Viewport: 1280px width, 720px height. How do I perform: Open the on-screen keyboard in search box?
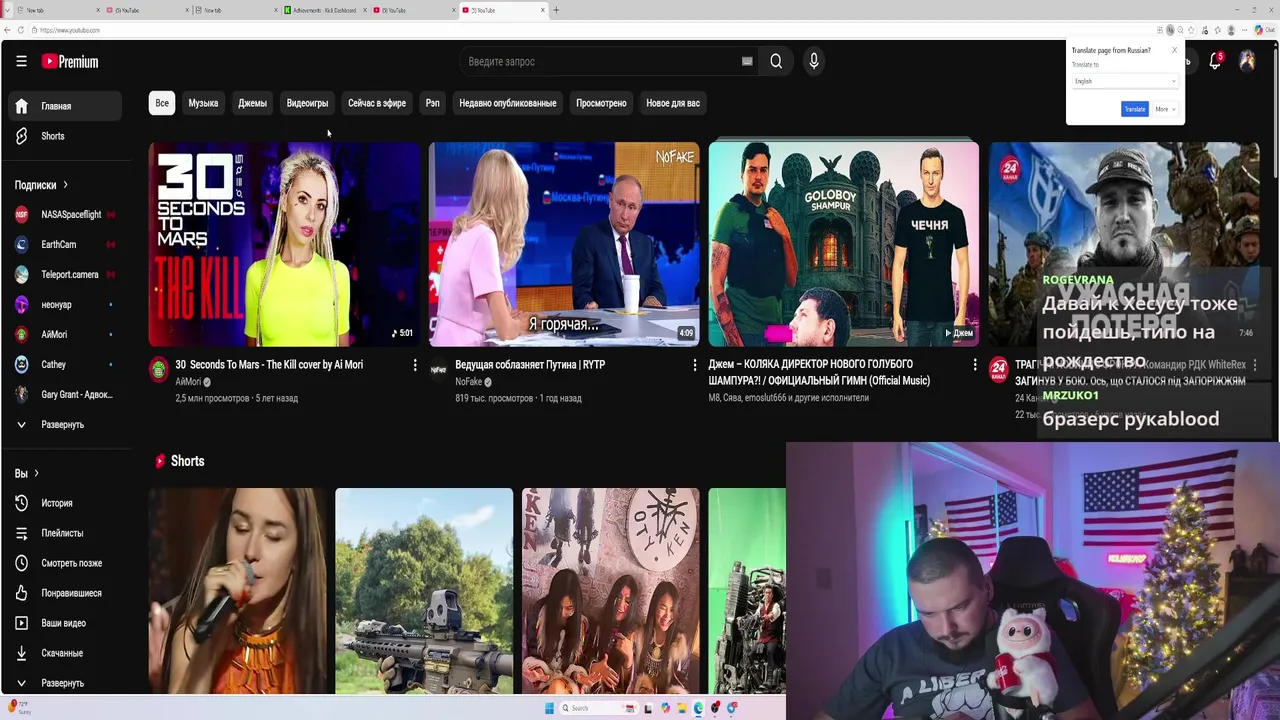(x=747, y=61)
